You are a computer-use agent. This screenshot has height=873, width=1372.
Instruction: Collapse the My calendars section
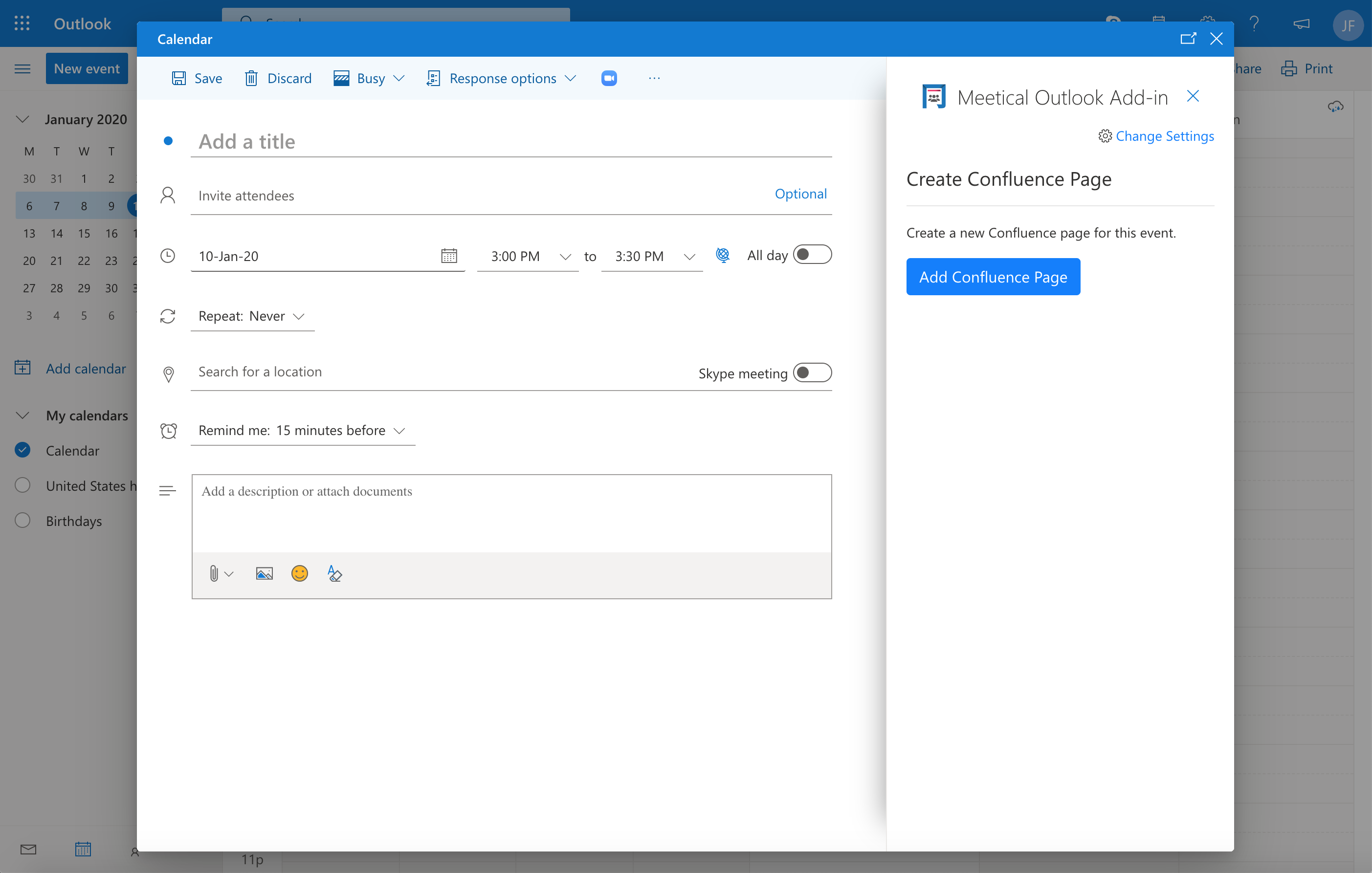(x=22, y=415)
